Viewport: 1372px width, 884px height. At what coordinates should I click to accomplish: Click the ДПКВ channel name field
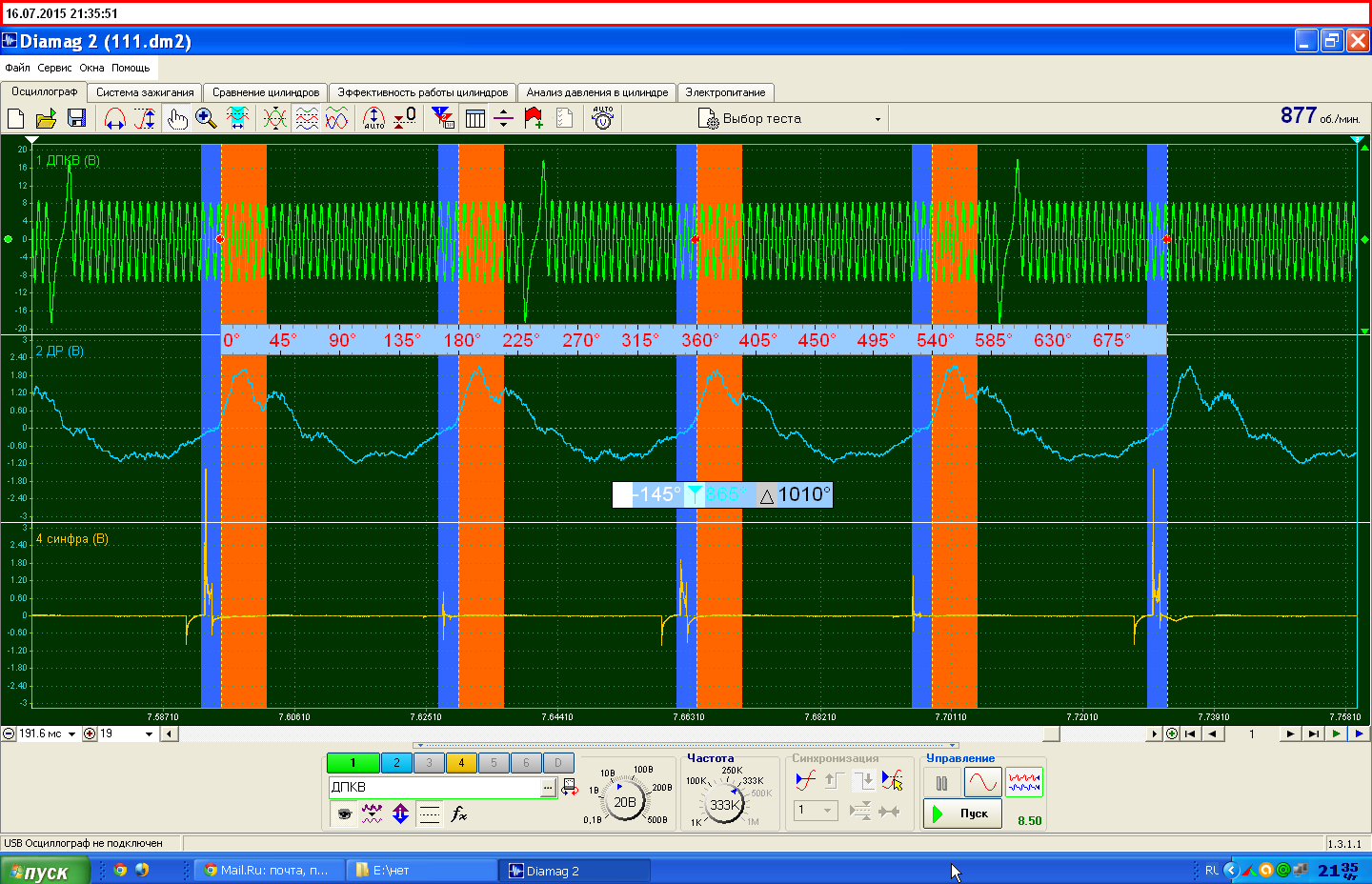pos(434,787)
